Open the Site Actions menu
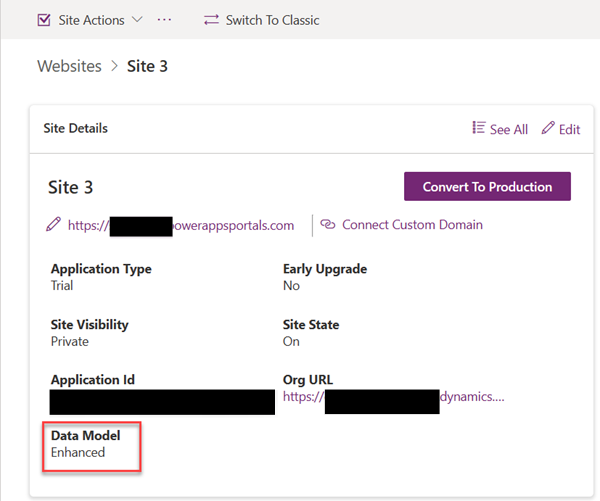600x501 pixels. point(92,20)
